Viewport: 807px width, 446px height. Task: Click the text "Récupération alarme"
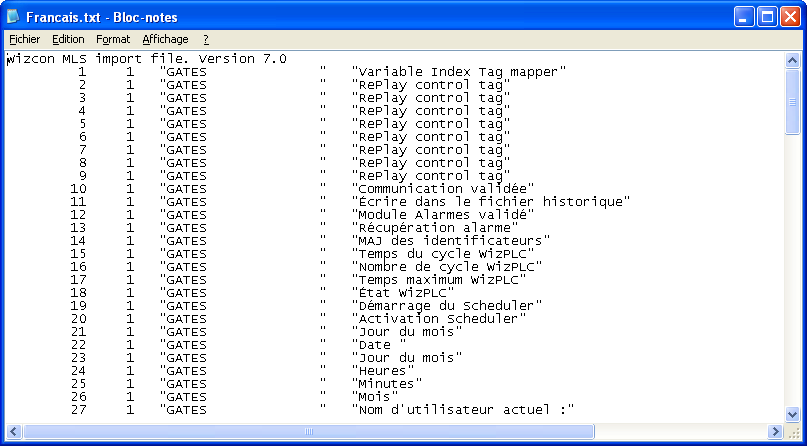point(435,228)
